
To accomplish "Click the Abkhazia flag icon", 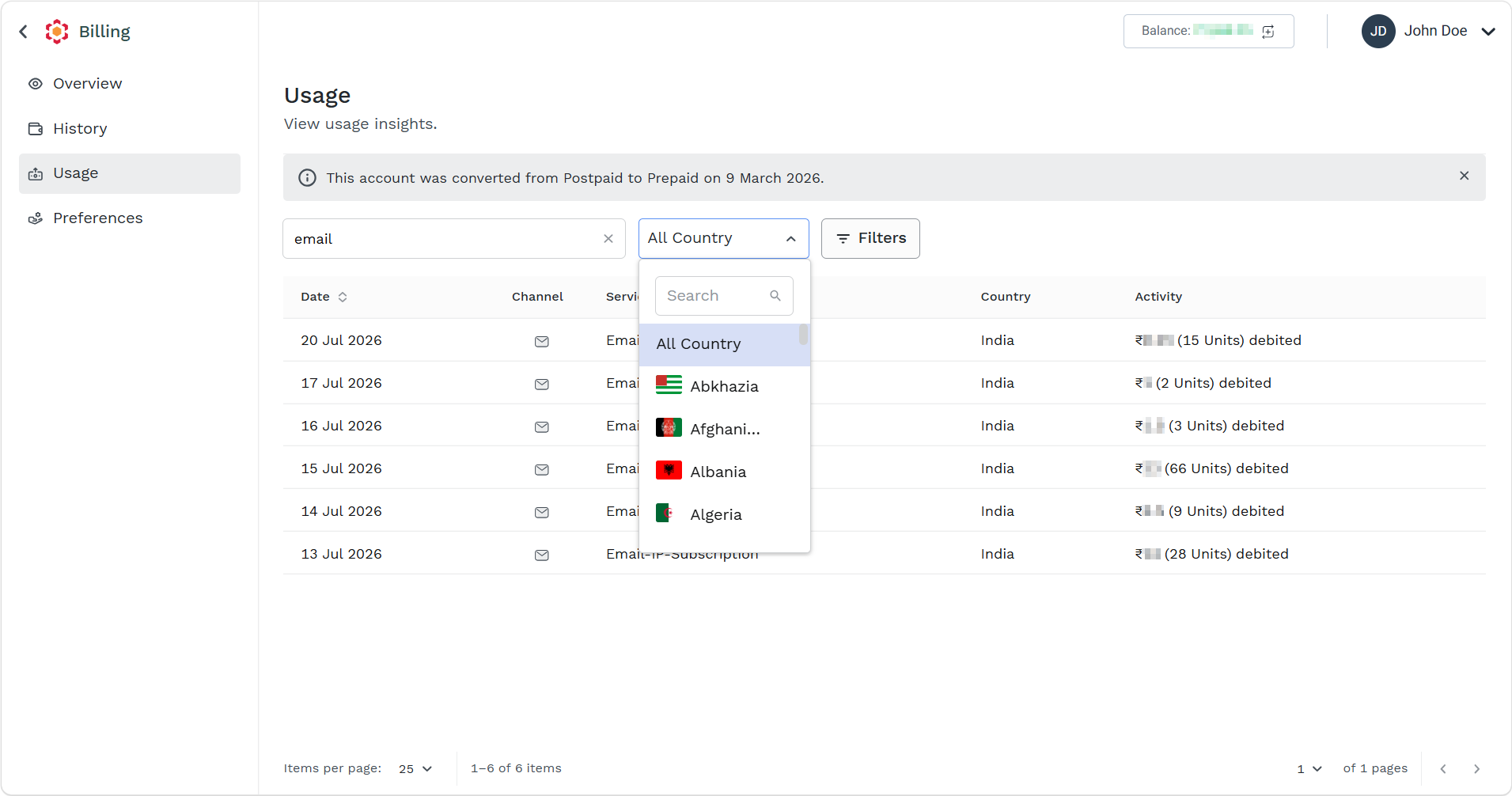I will [669, 385].
